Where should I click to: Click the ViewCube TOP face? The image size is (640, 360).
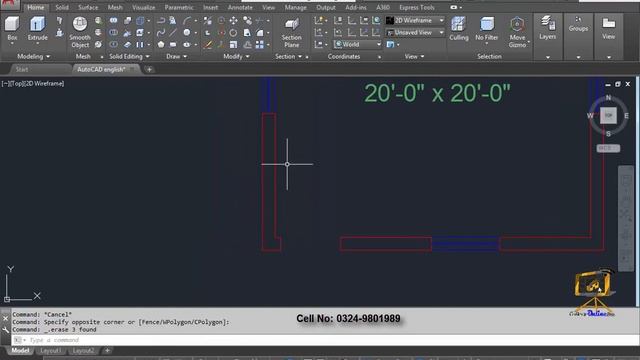pos(608,116)
